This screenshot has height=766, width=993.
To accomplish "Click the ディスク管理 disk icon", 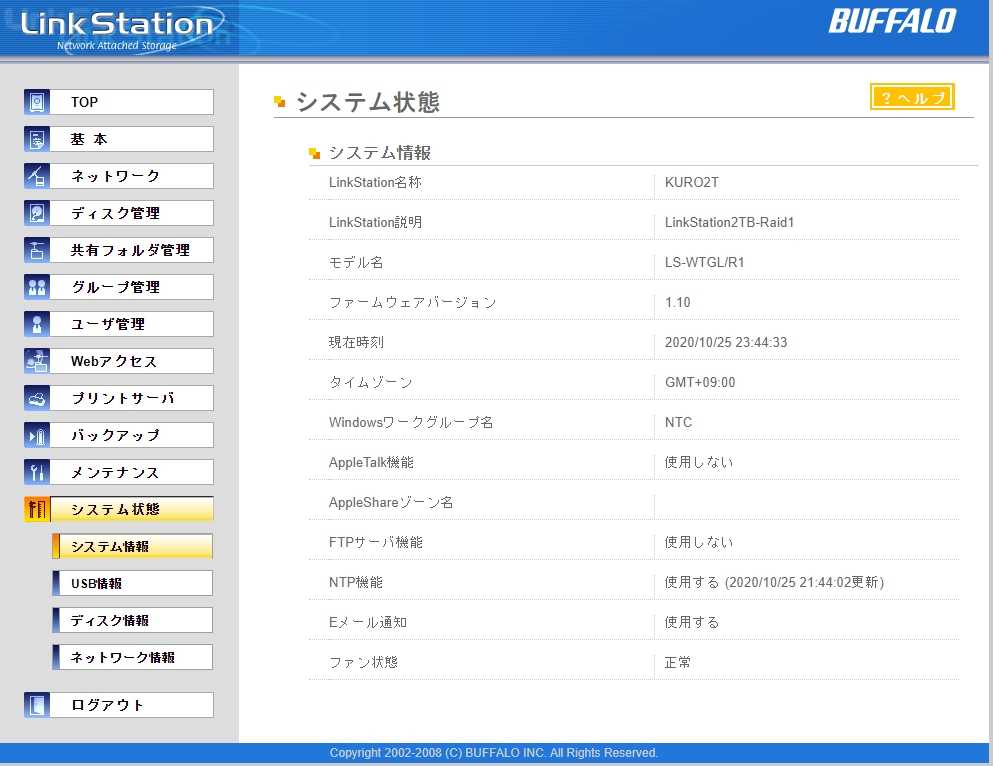I will pyautogui.click(x=37, y=213).
